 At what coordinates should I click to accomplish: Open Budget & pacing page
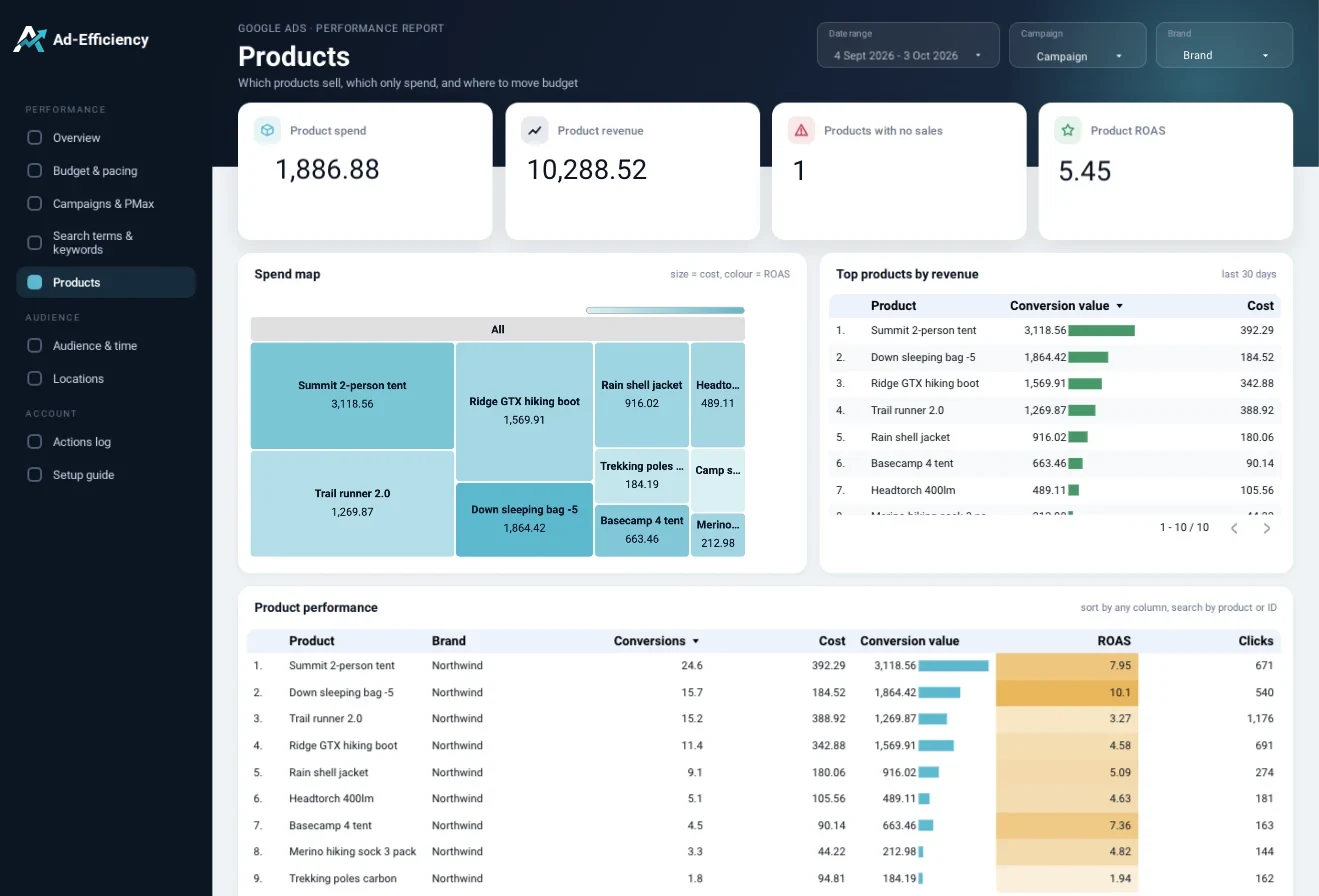tap(106, 171)
